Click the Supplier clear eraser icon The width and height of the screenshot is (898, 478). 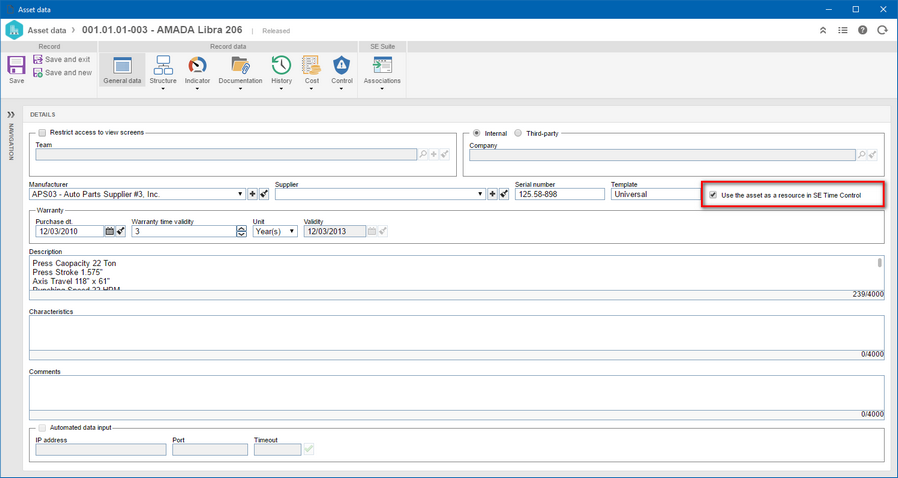[x=503, y=195]
